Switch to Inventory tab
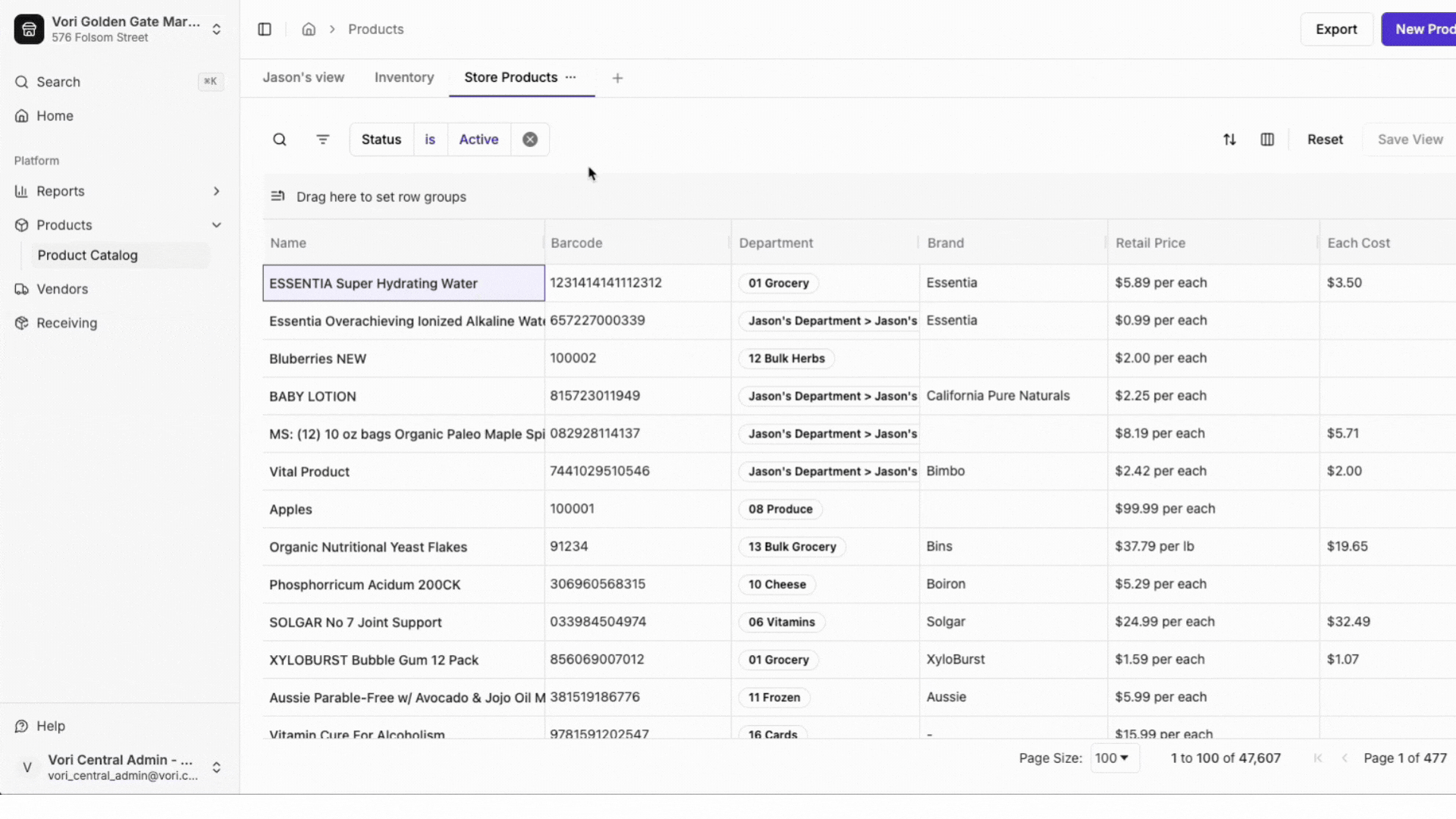The height and width of the screenshot is (819, 1456). click(x=404, y=77)
